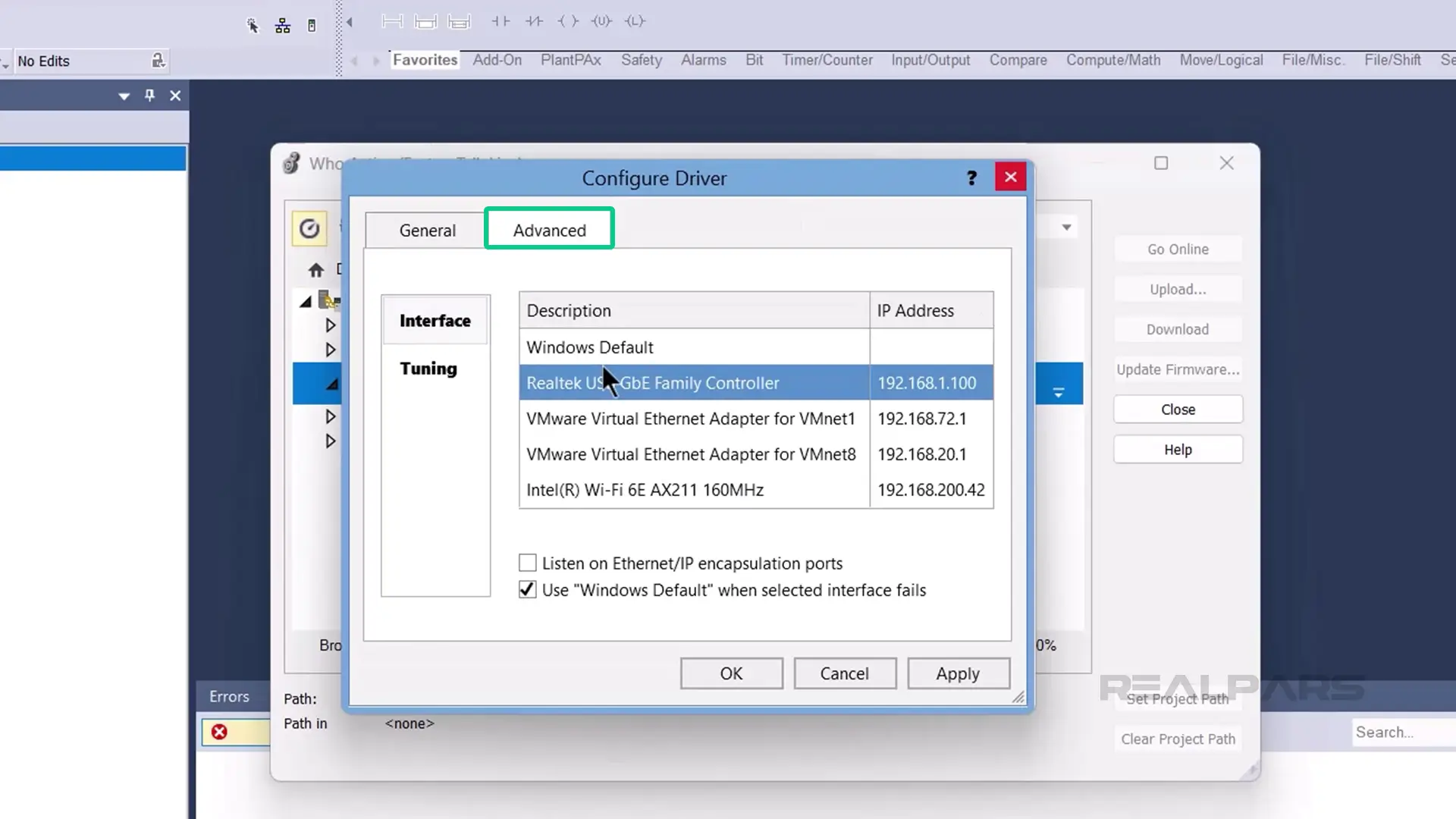Click the IP Address column header
Viewport: 1456px width, 819px height.
(931, 310)
